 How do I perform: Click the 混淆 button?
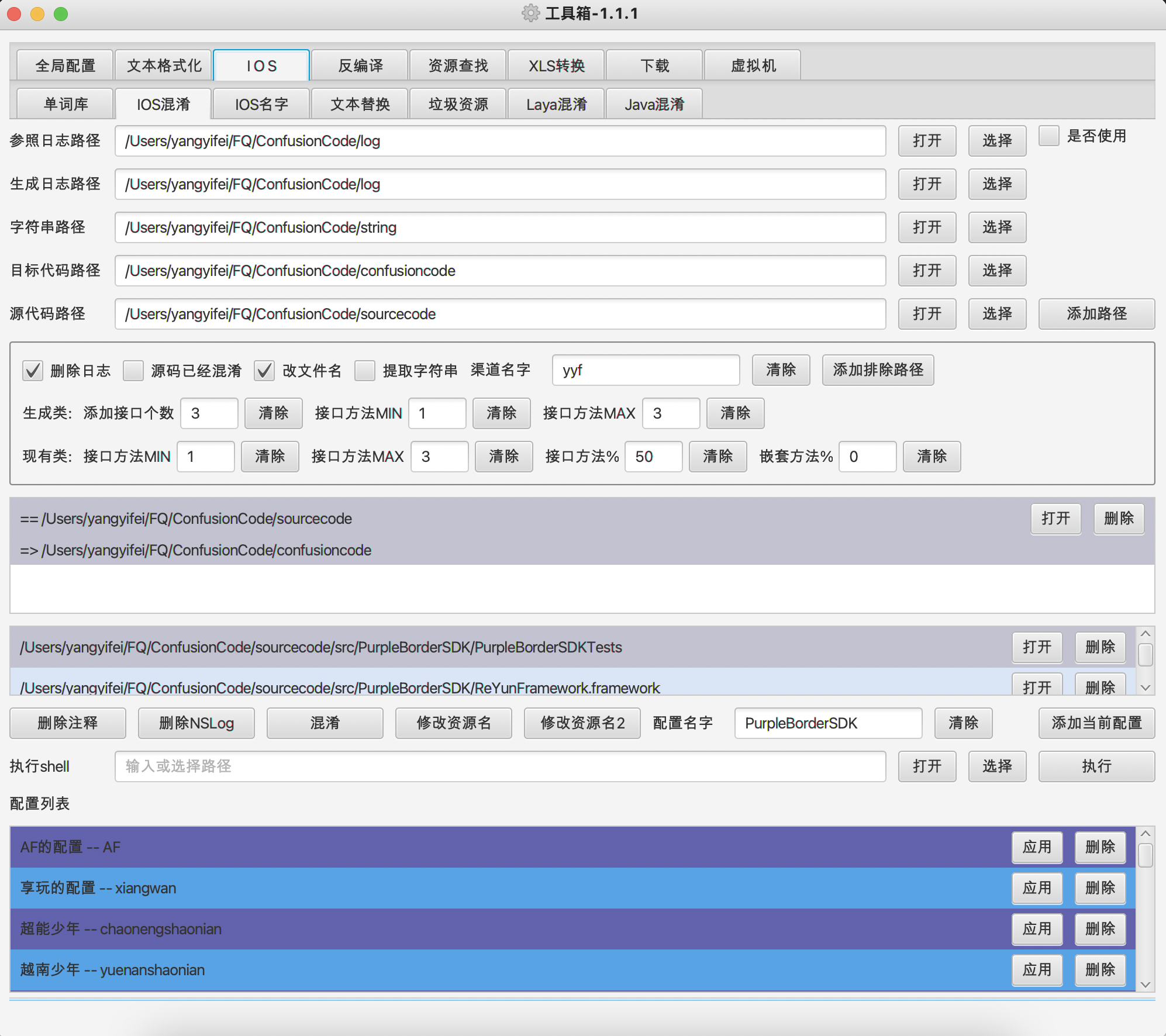(325, 723)
